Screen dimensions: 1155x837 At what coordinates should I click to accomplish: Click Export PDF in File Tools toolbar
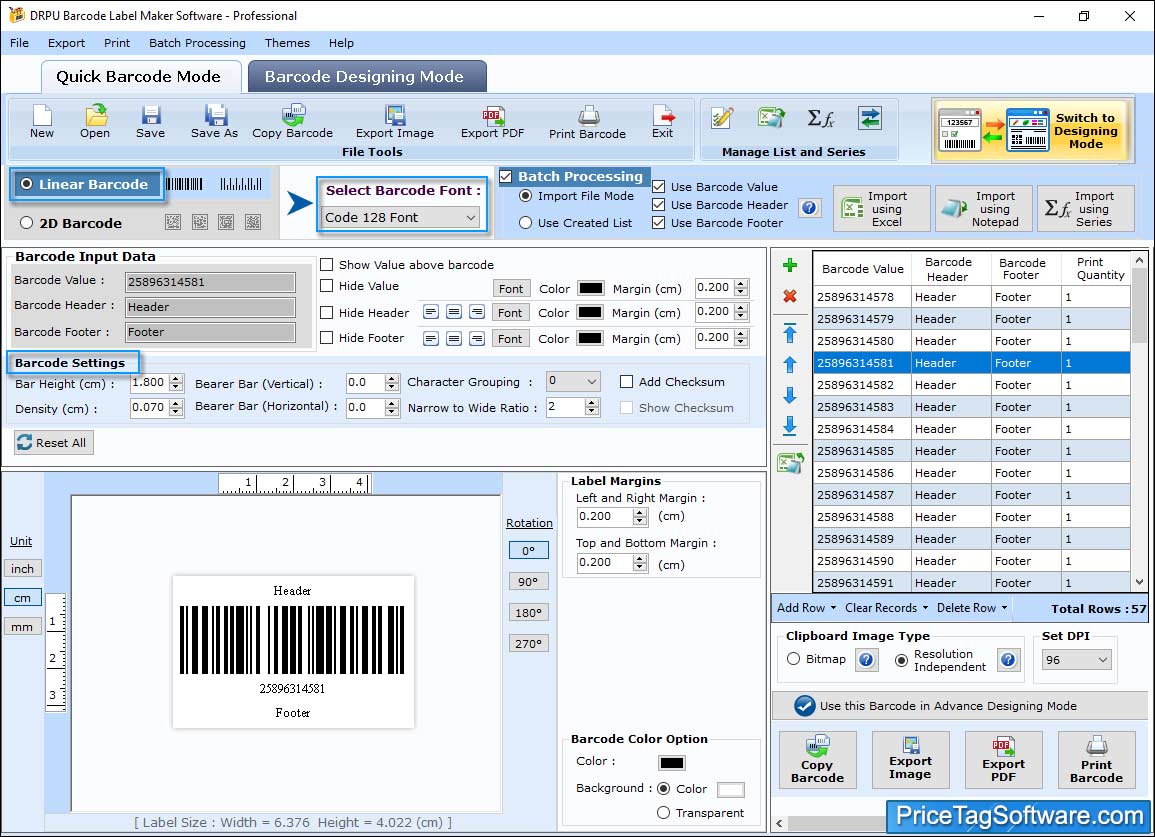point(493,122)
